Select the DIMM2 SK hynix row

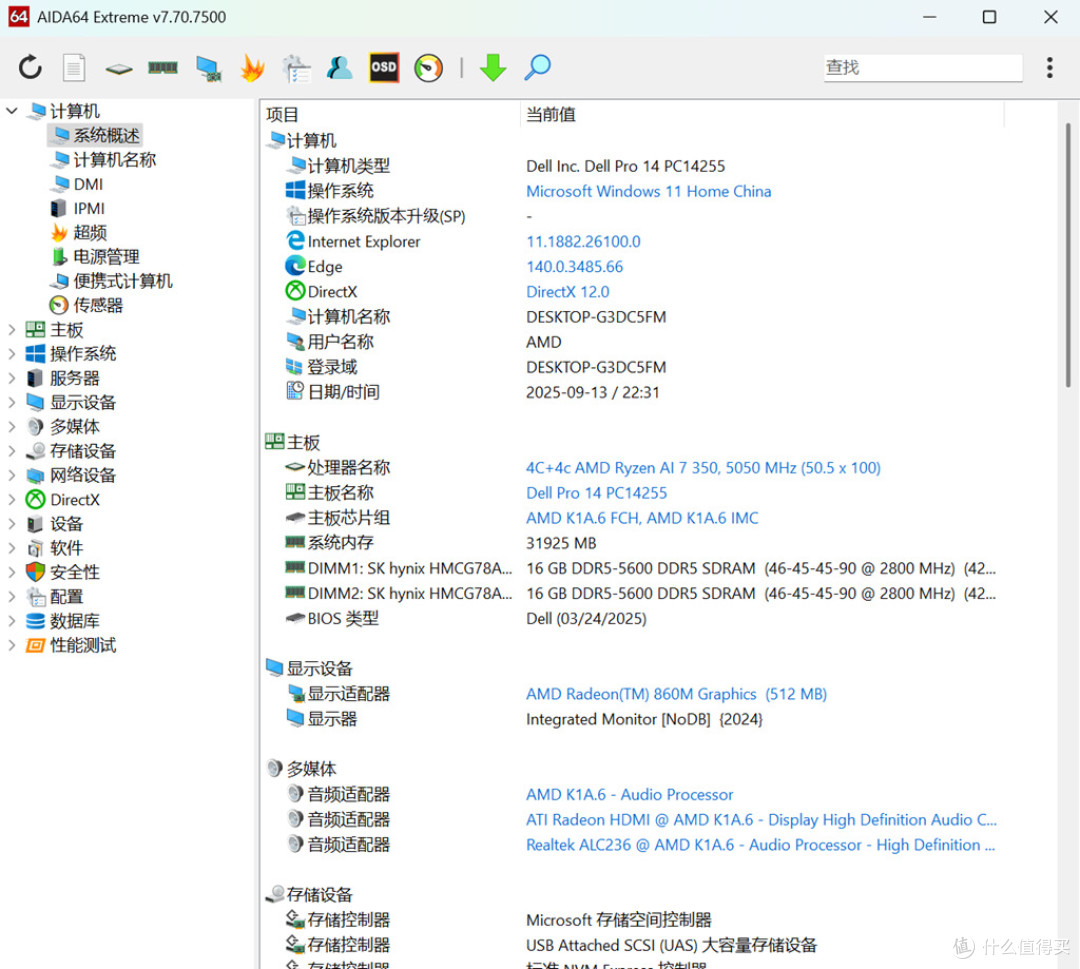(x=630, y=593)
